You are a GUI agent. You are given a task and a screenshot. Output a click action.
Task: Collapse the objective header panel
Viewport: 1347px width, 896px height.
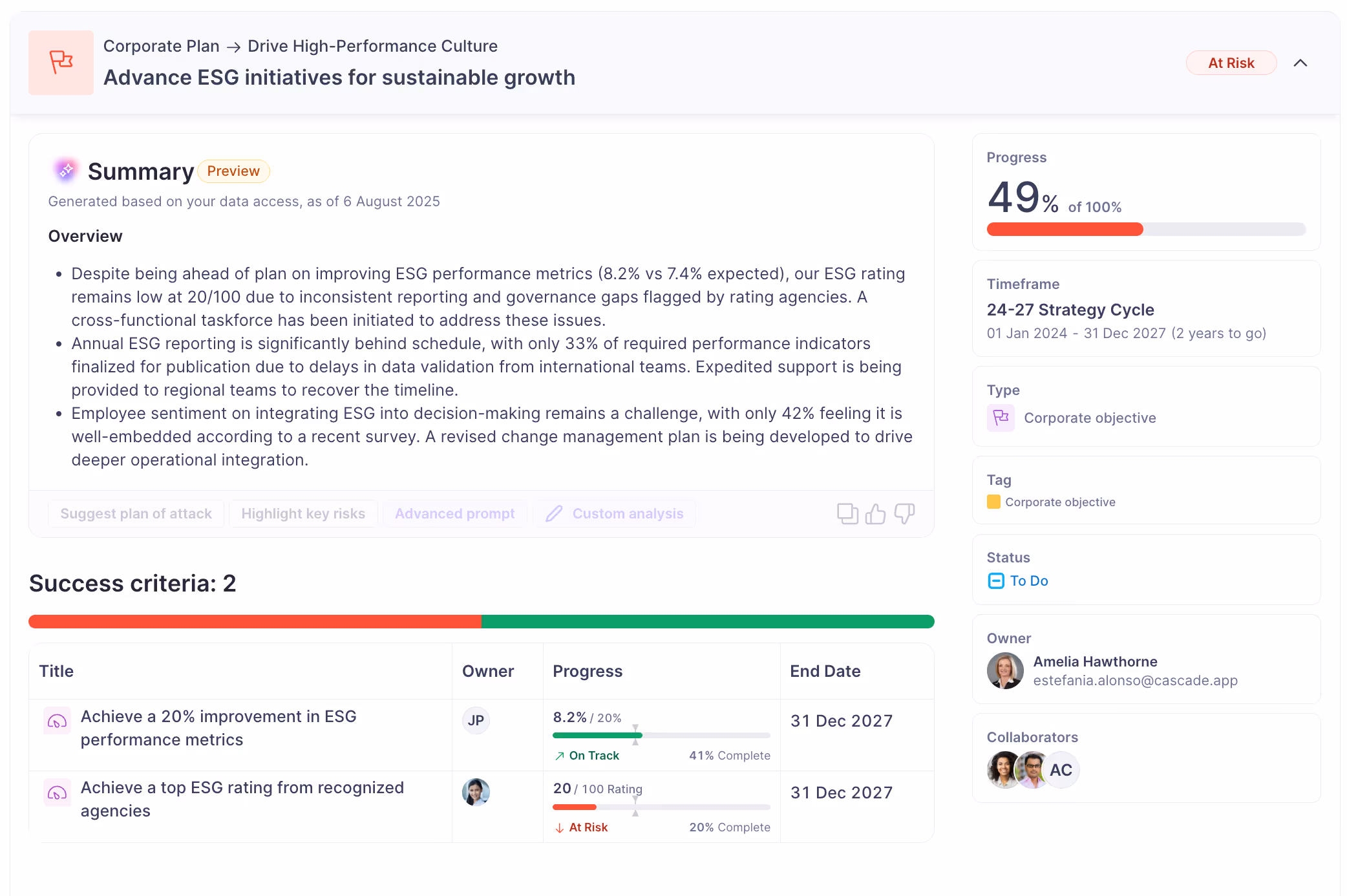coord(1300,63)
